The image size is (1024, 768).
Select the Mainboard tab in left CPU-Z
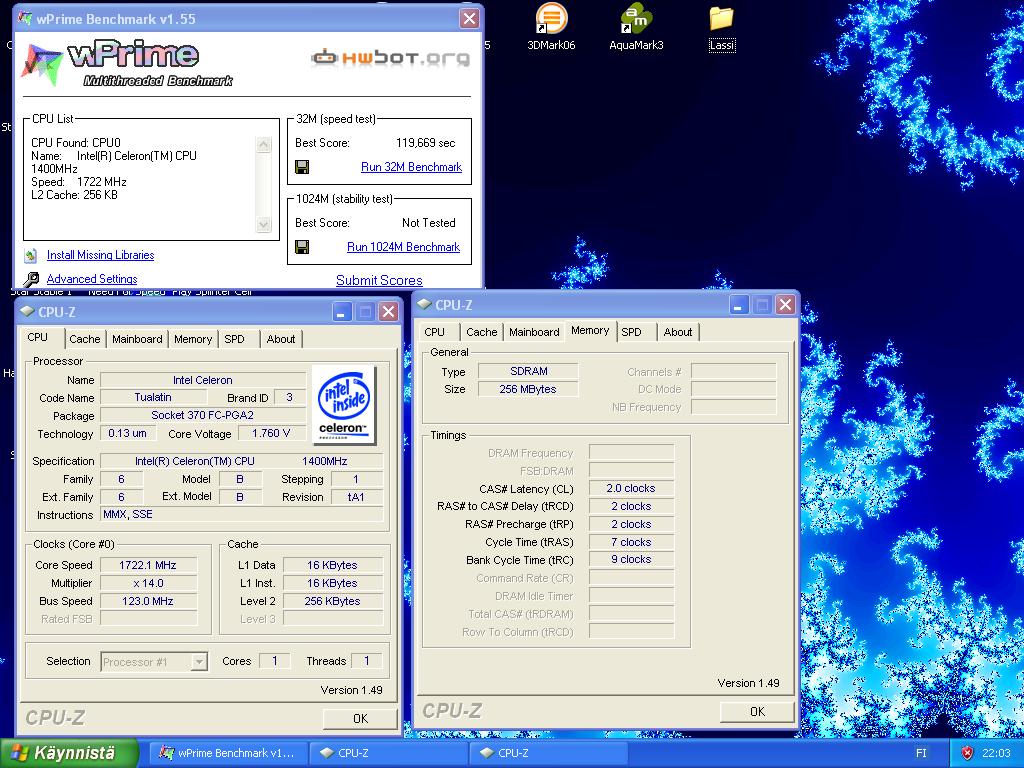(x=137, y=340)
